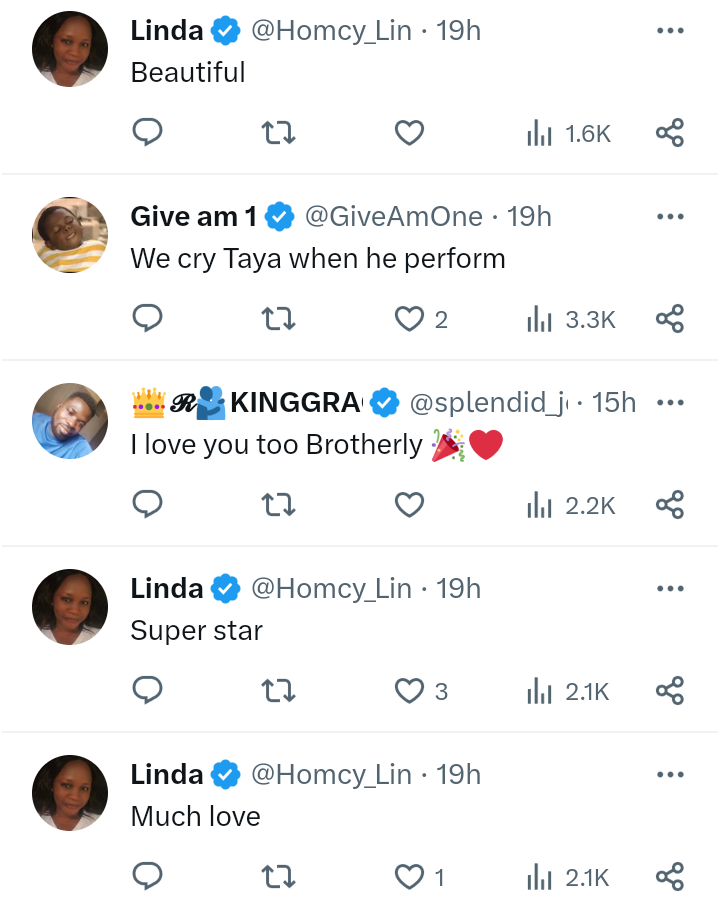View the KINGGRA user's avatar
This screenshot has width=720, height=906.
click(x=70, y=421)
